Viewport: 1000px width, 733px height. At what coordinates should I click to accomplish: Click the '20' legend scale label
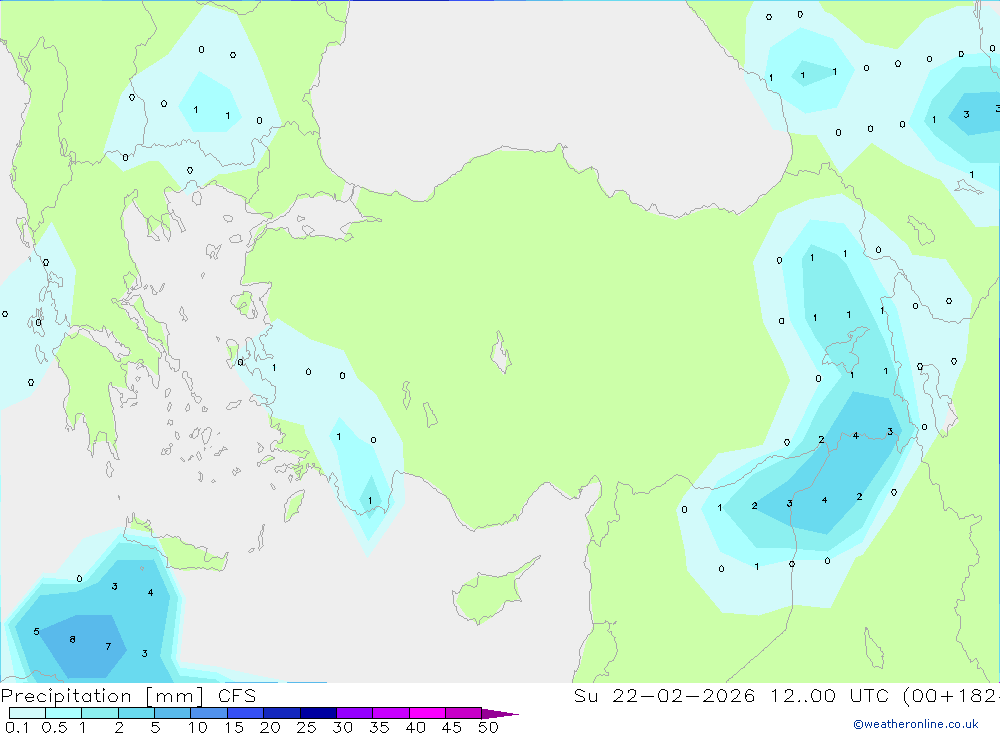pyautogui.click(x=270, y=727)
